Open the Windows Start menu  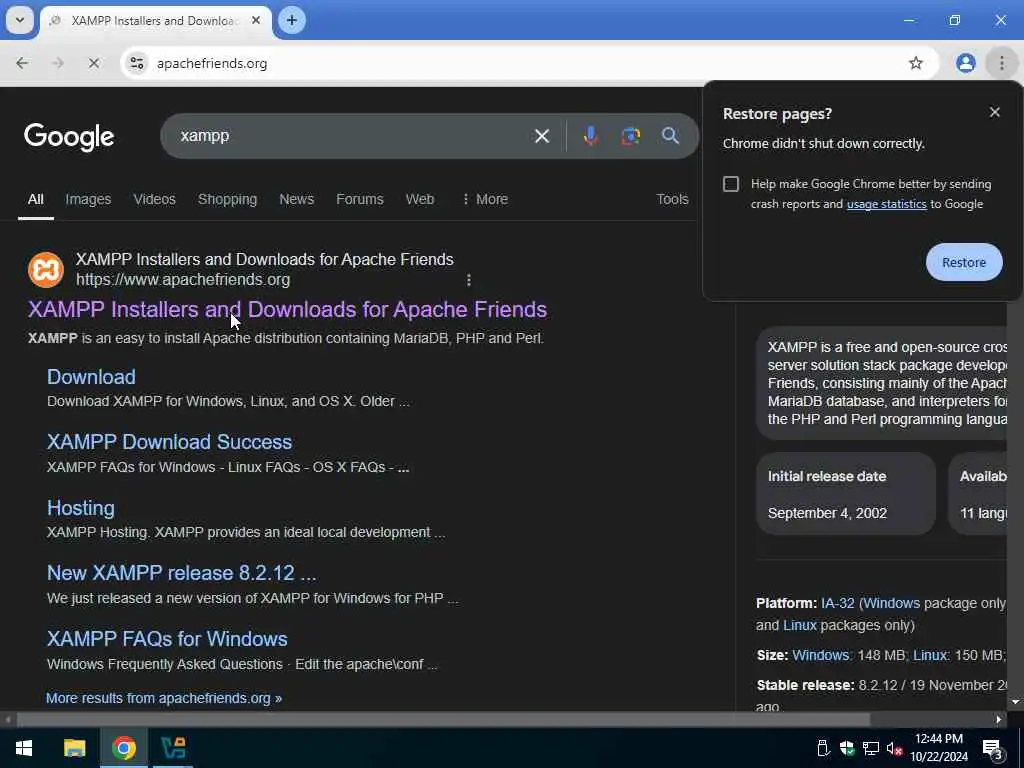(24, 748)
